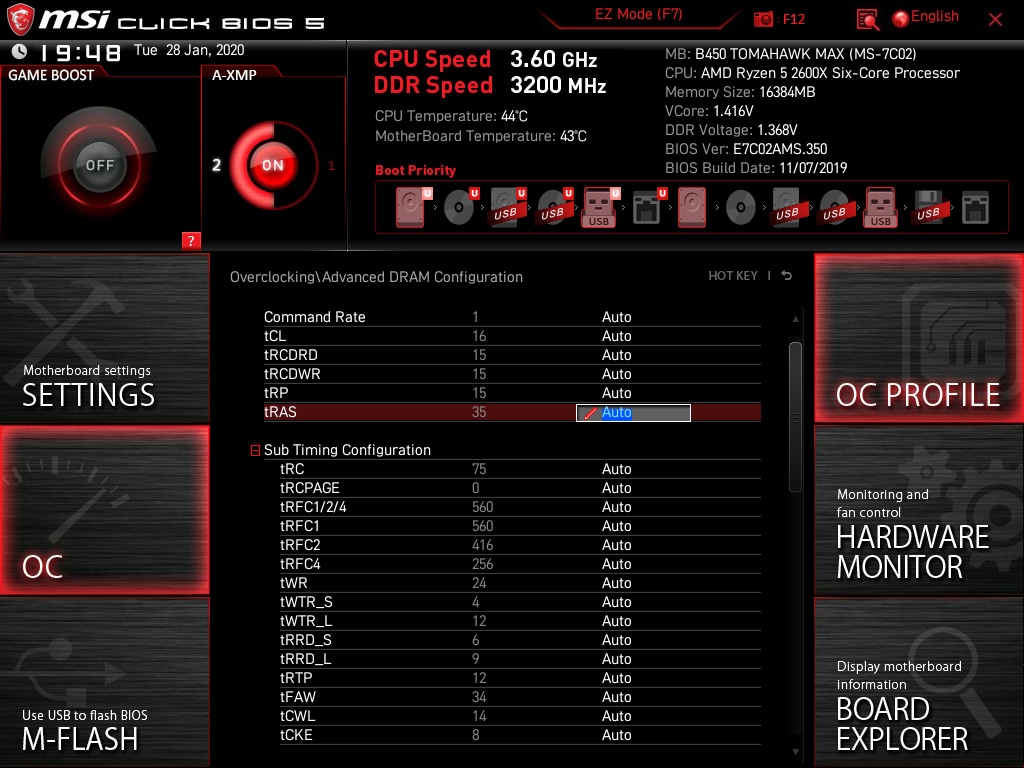The width and height of the screenshot is (1024, 768).
Task: Select the legacy USB CD/DVD boot icon
Action: point(834,208)
